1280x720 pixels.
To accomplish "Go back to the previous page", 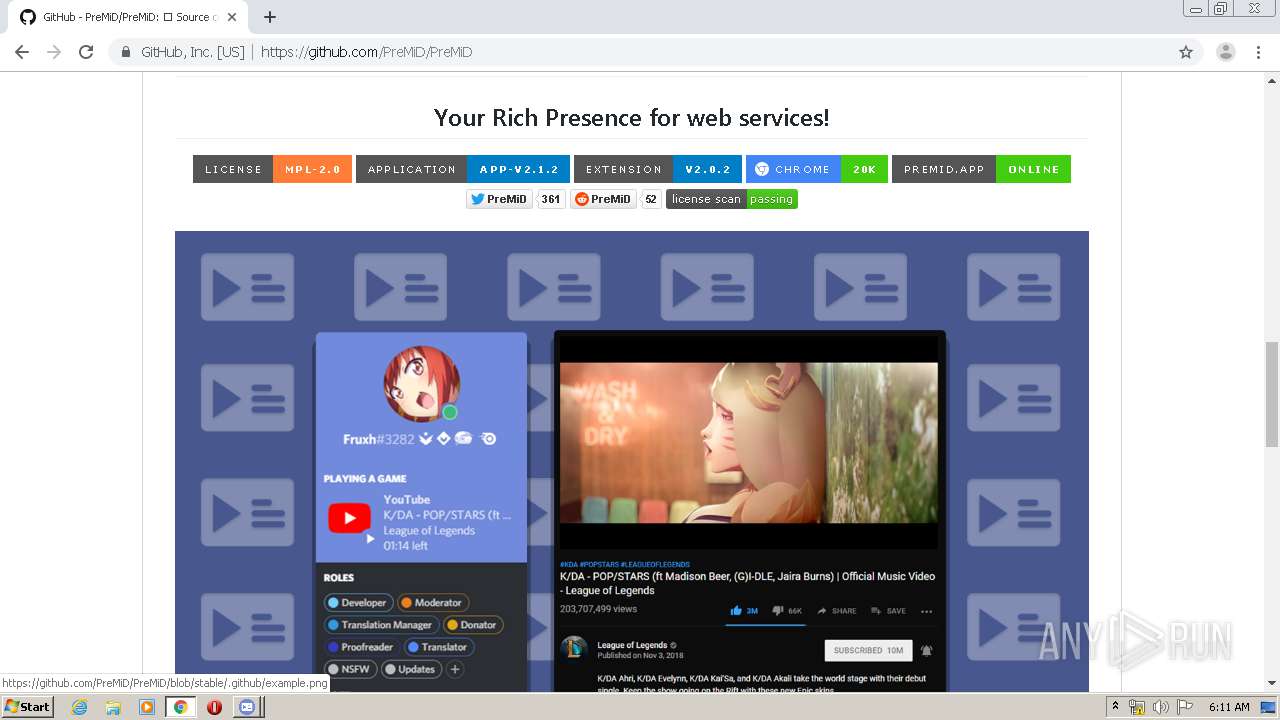I will [x=22, y=52].
